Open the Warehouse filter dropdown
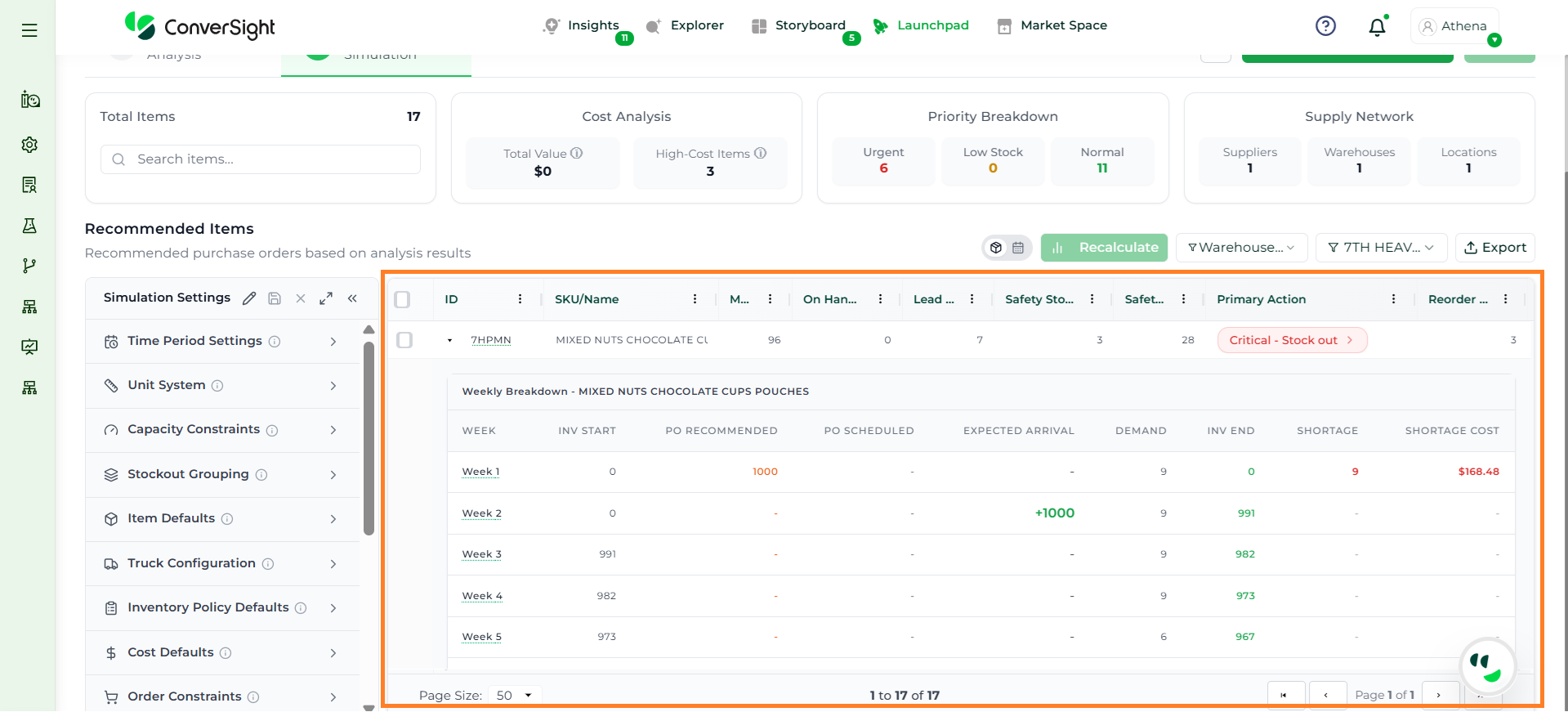The image size is (1568, 712). [x=1241, y=248]
